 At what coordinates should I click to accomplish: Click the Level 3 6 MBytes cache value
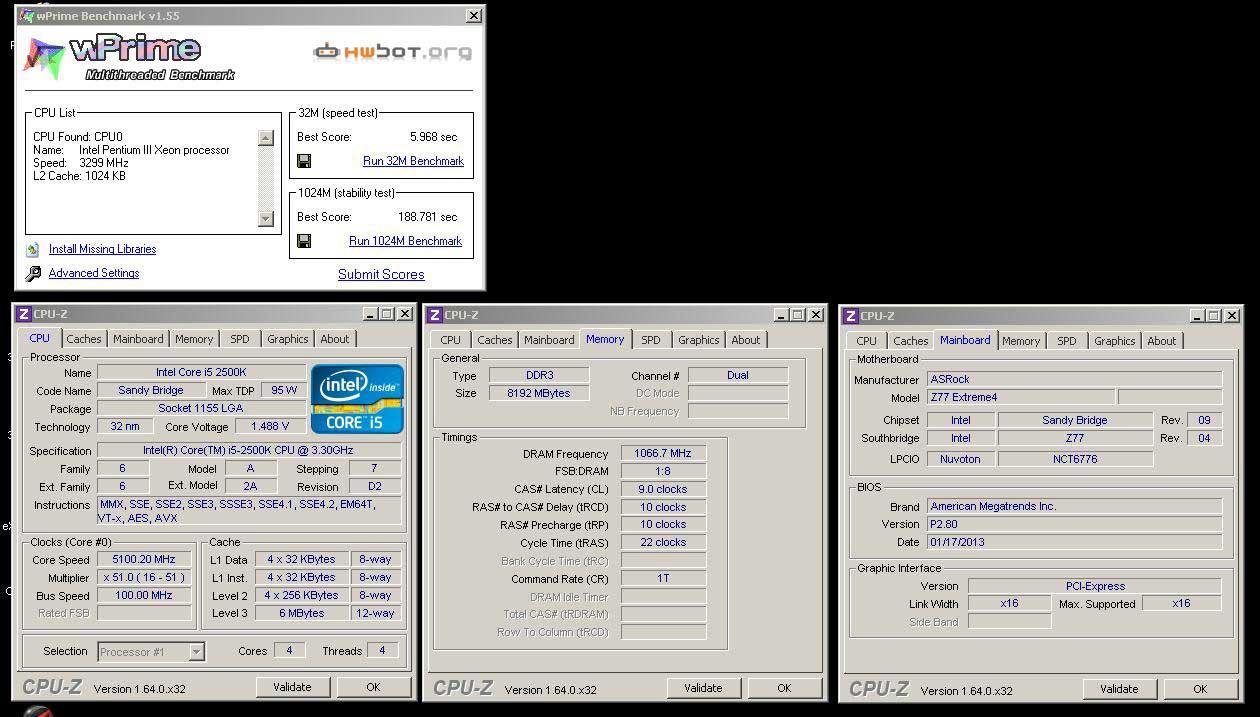click(301, 614)
